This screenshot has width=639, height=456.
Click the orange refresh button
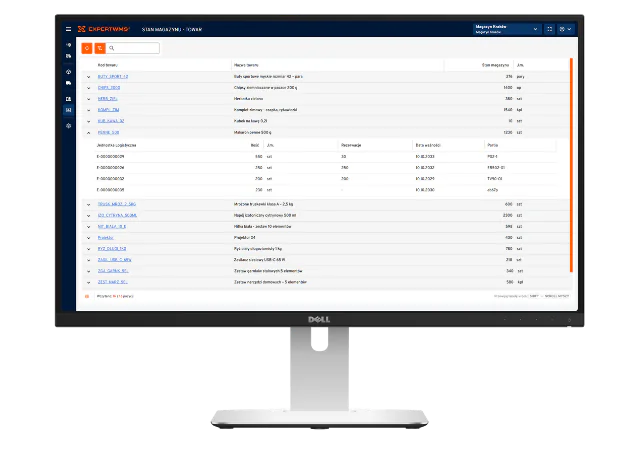[x=87, y=48]
